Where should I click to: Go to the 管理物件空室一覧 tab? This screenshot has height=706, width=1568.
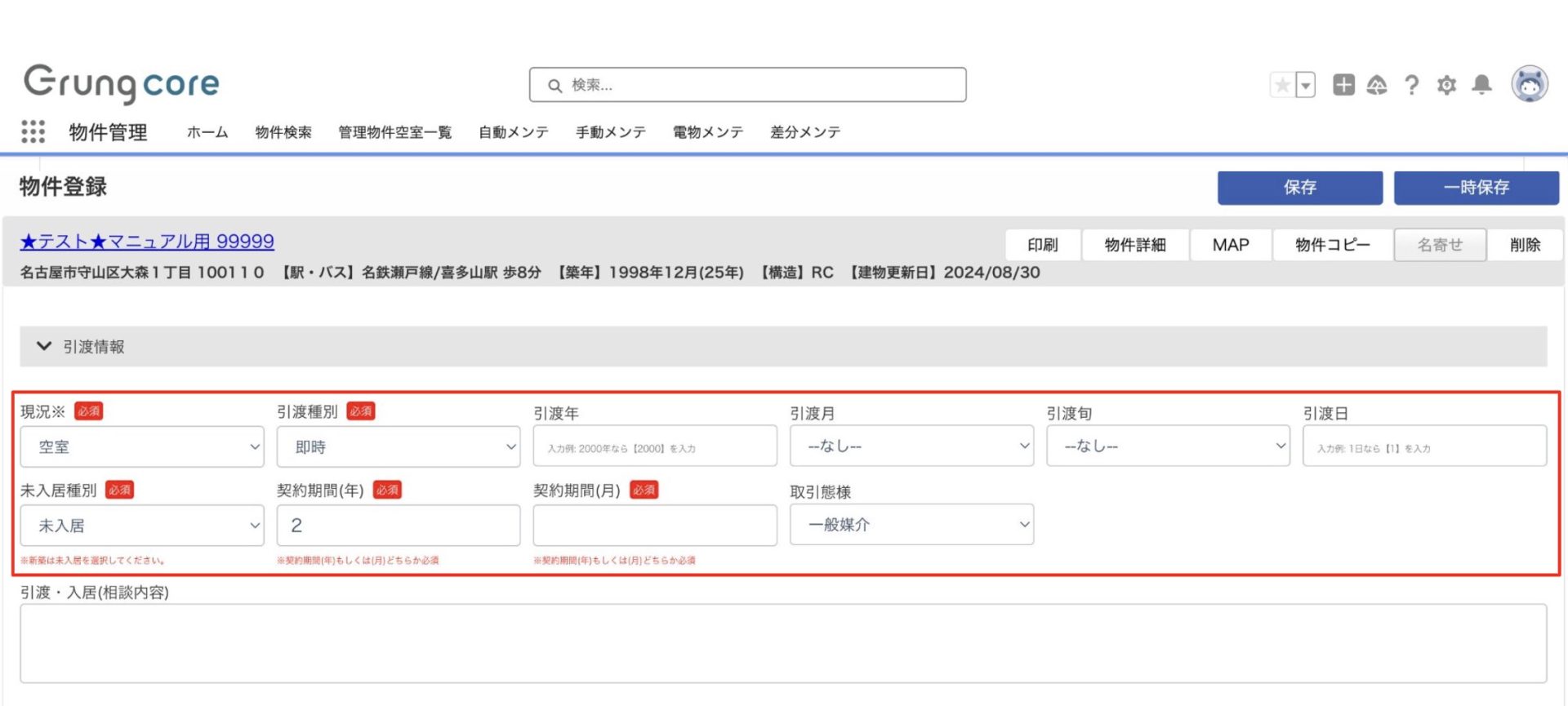pyautogui.click(x=394, y=132)
